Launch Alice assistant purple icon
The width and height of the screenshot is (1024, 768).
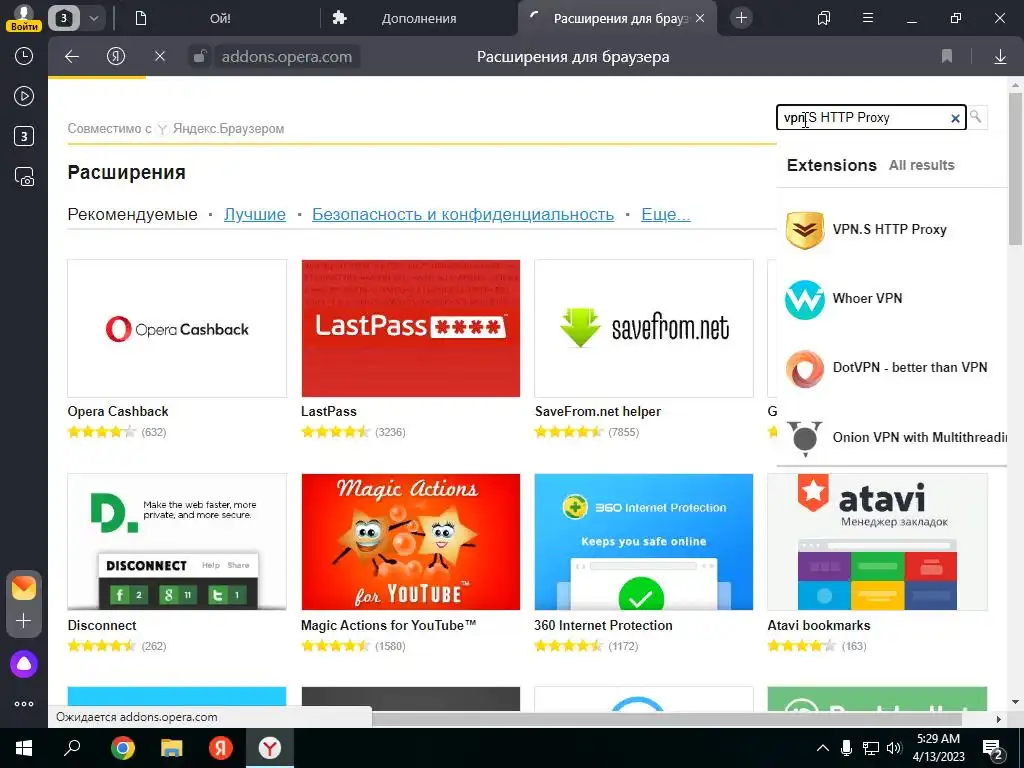click(24, 664)
